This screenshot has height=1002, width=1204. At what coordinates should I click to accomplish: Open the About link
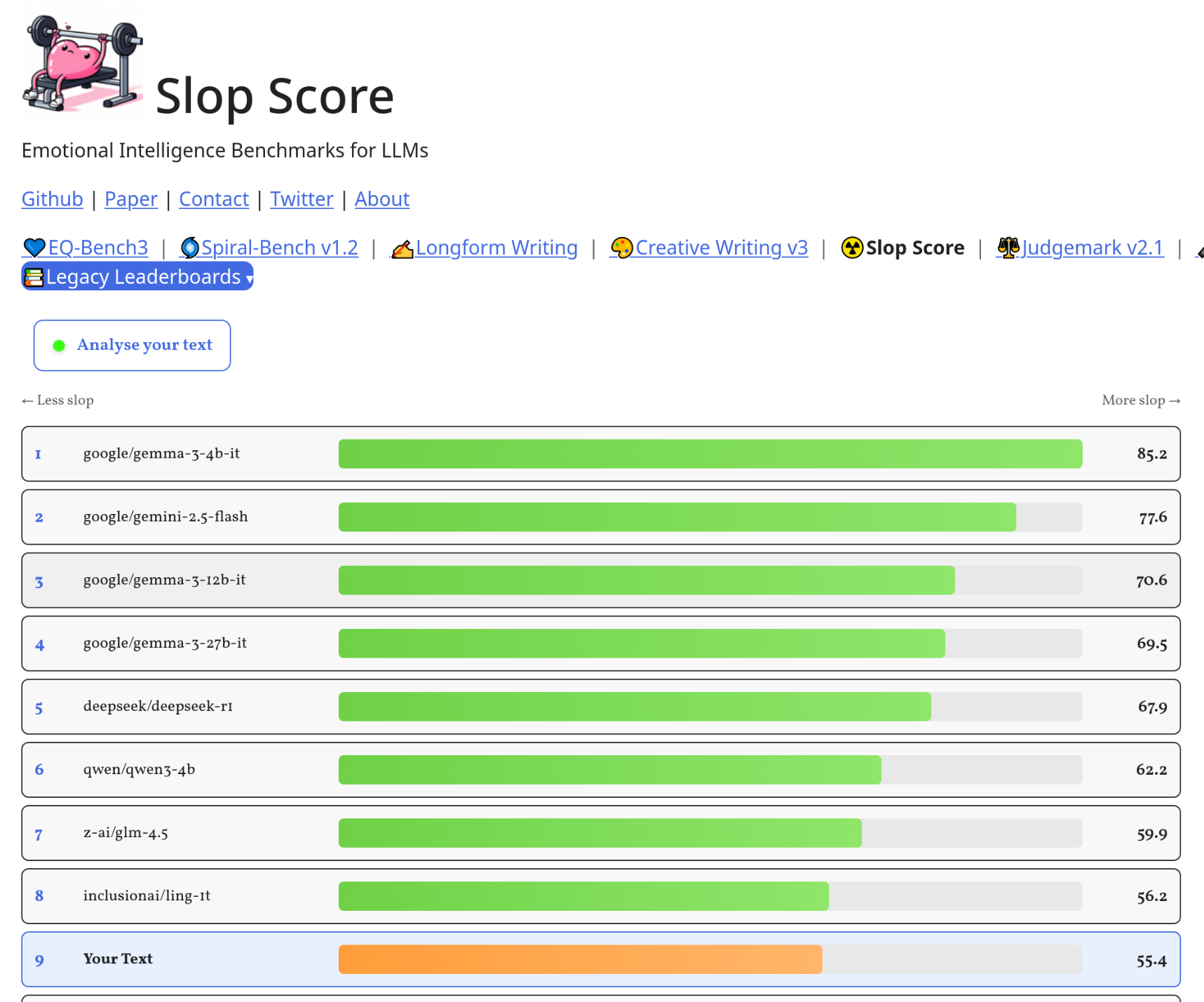point(382,199)
